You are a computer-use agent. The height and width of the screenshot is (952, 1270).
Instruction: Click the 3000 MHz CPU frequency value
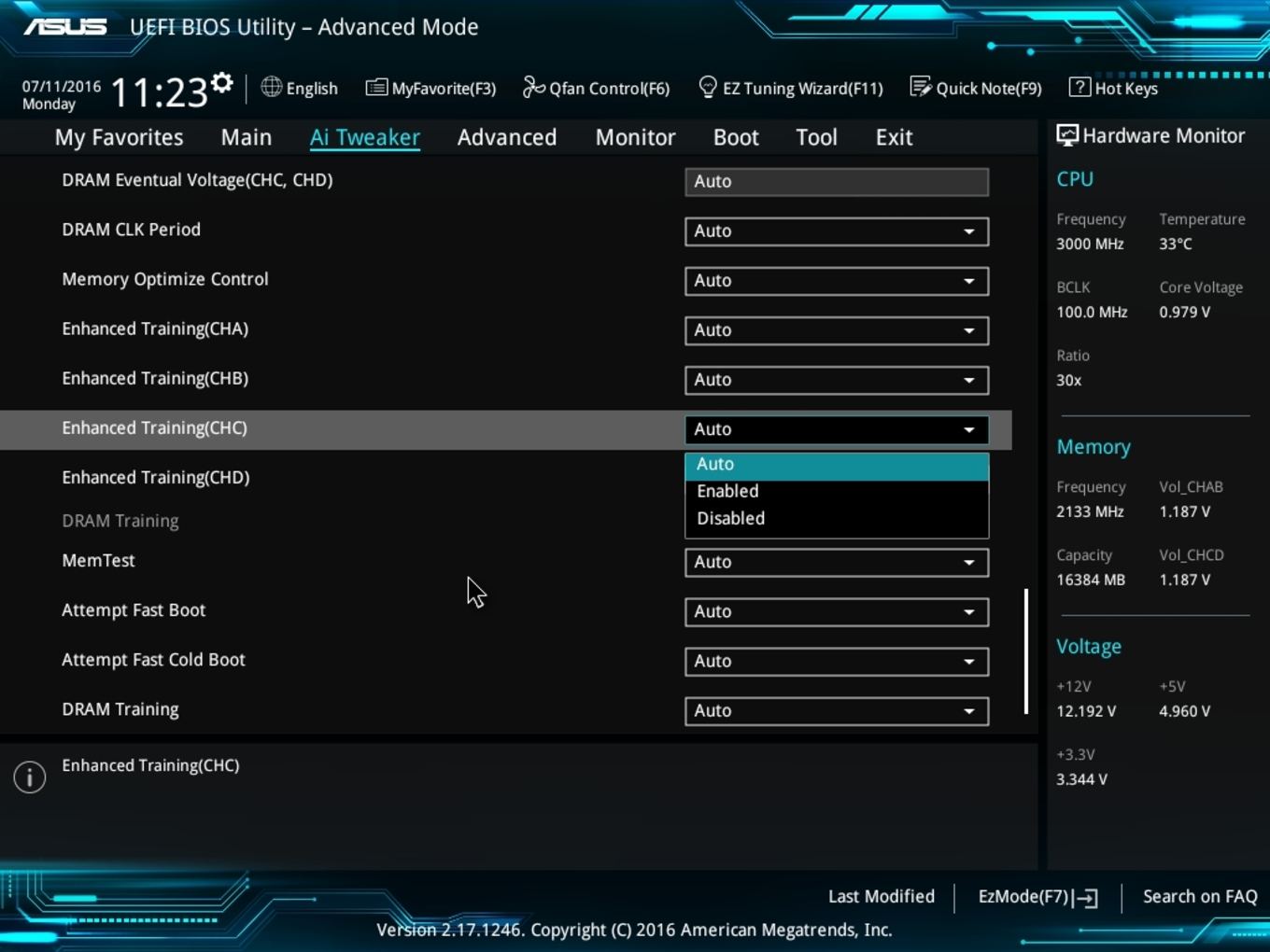tap(1090, 244)
